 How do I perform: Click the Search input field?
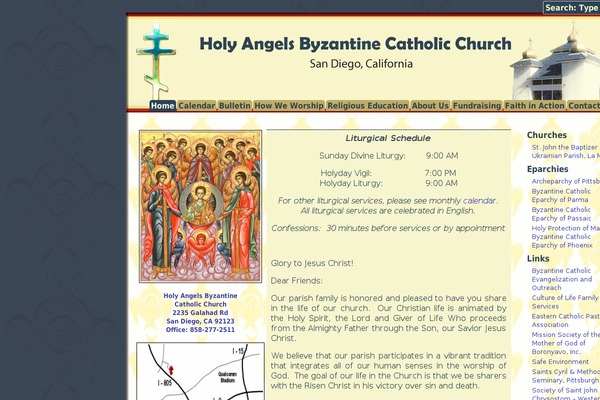point(572,8)
